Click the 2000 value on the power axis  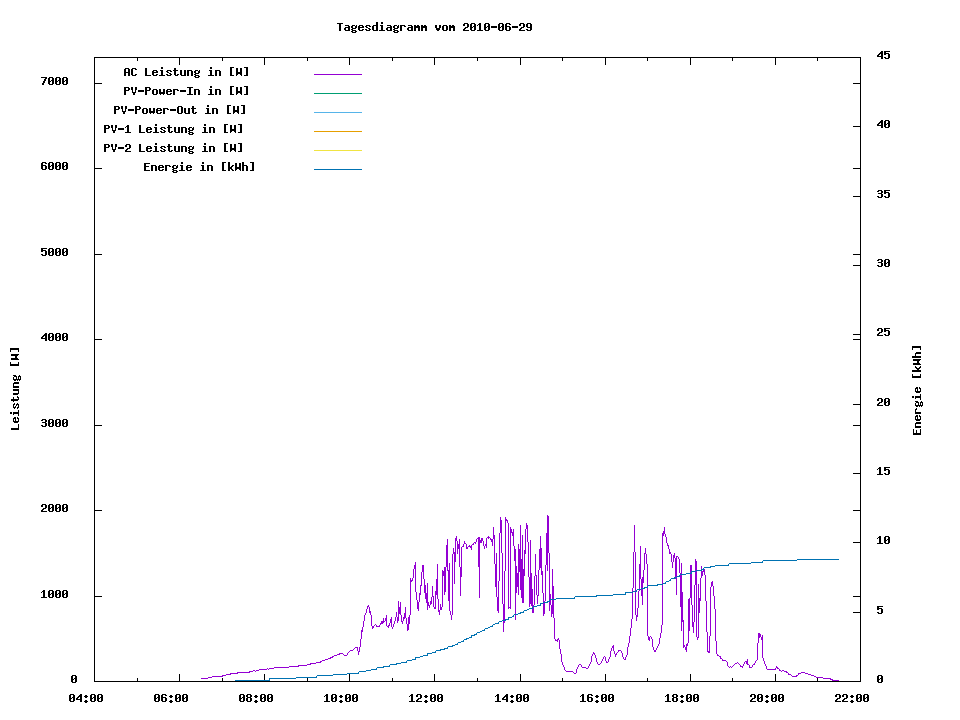click(x=54, y=509)
